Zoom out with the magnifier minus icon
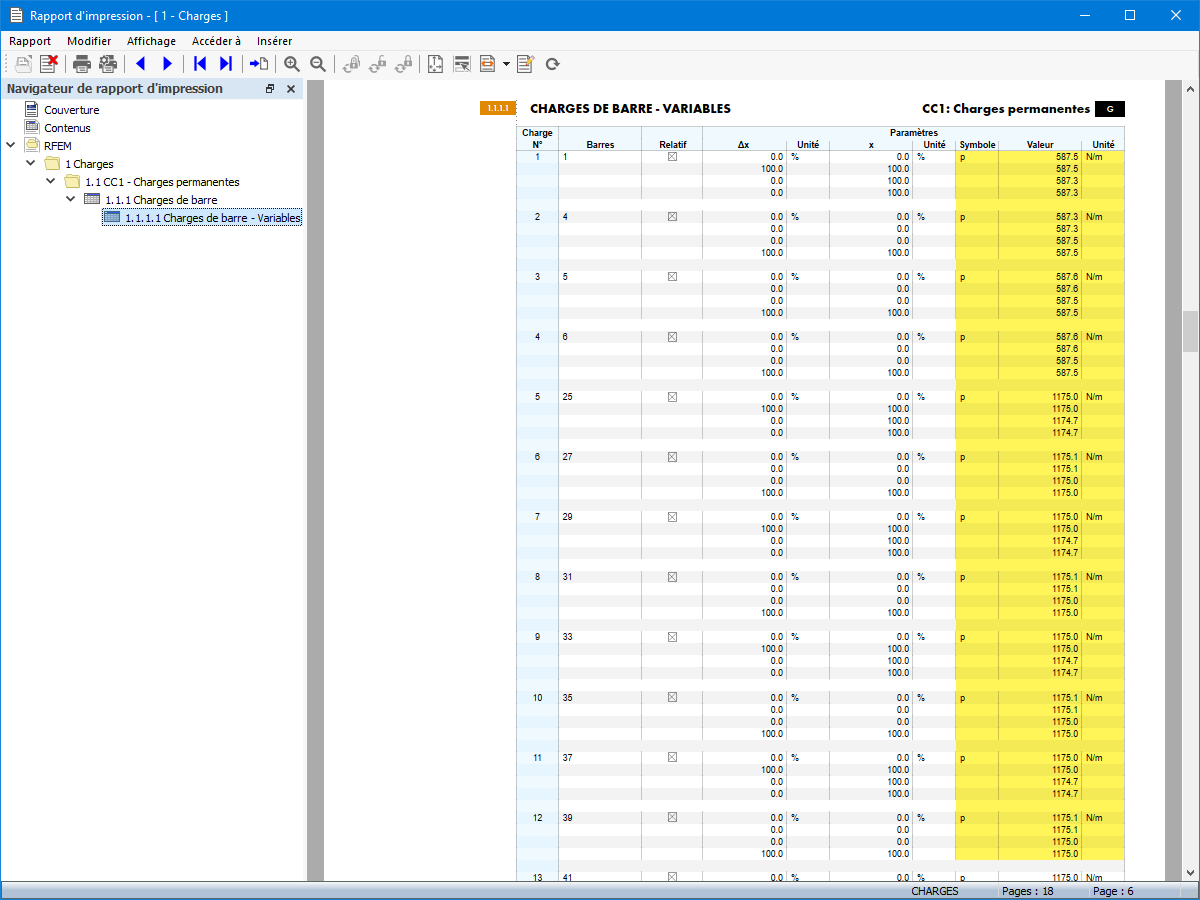The height and width of the screenshot is (900, 1200). pos(318,64)
